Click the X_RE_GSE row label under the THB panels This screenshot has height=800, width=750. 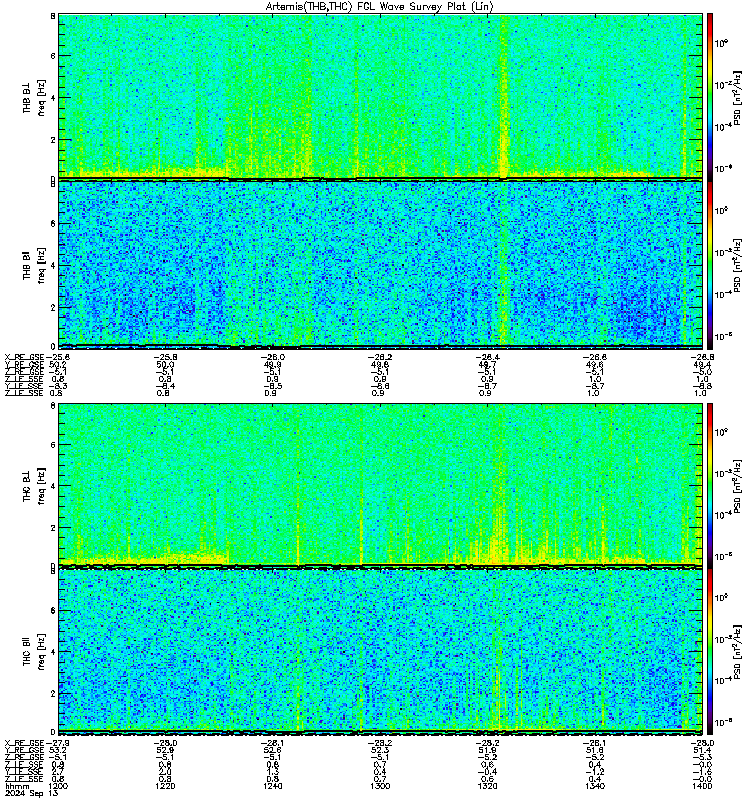(24, 357)
